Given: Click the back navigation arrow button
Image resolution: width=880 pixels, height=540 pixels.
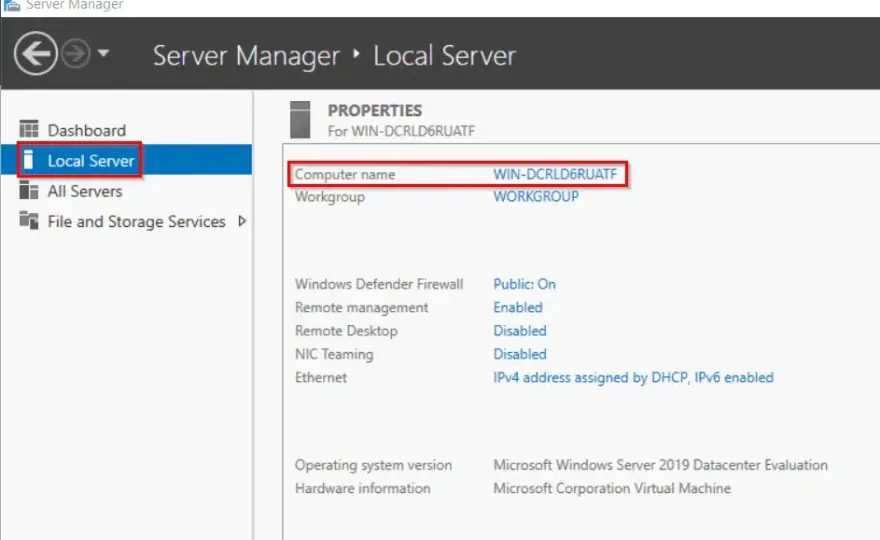Looking at the screenshot, I should tap(35, 54).
